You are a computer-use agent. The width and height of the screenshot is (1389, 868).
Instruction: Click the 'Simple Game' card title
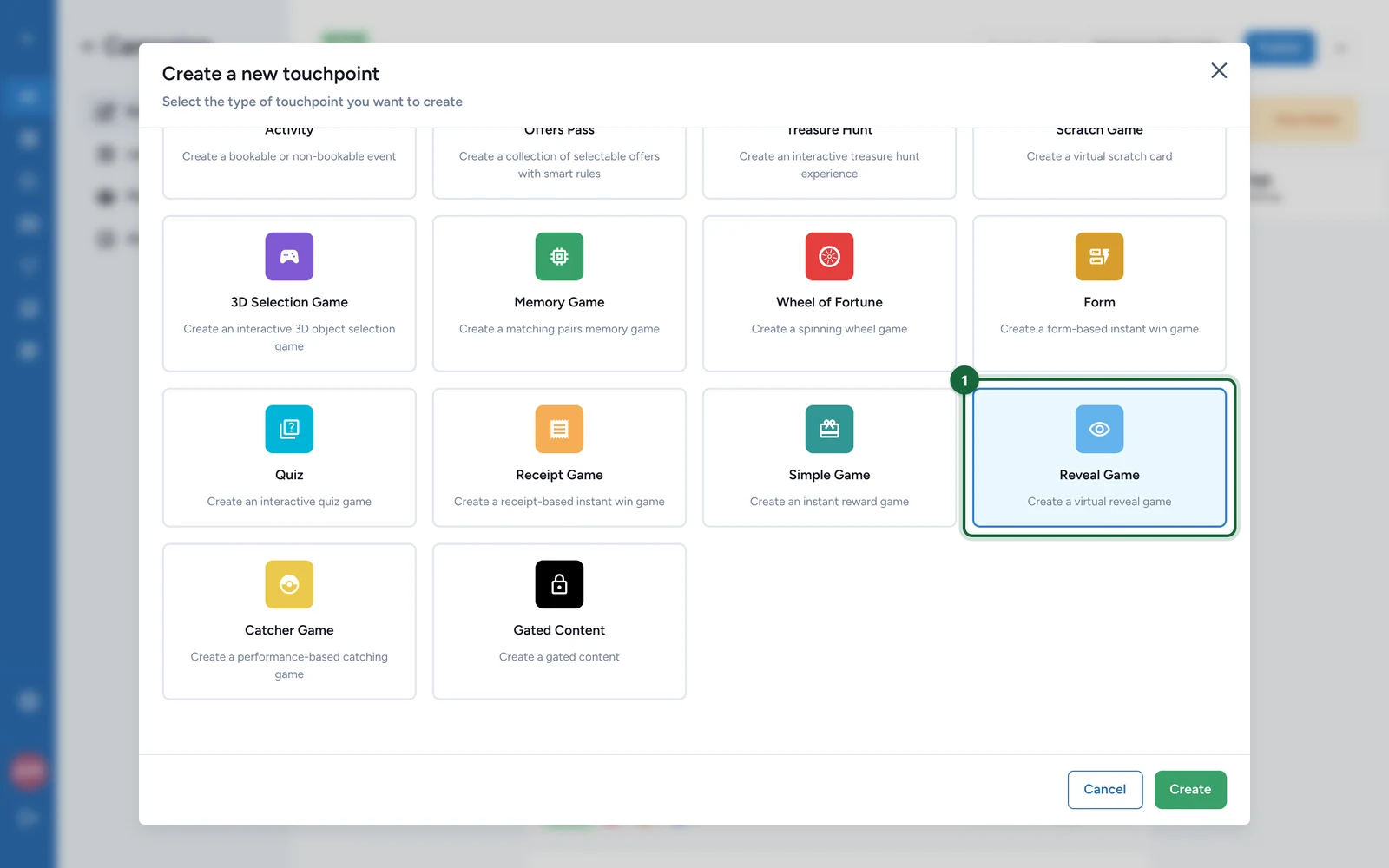pos(829,475)
